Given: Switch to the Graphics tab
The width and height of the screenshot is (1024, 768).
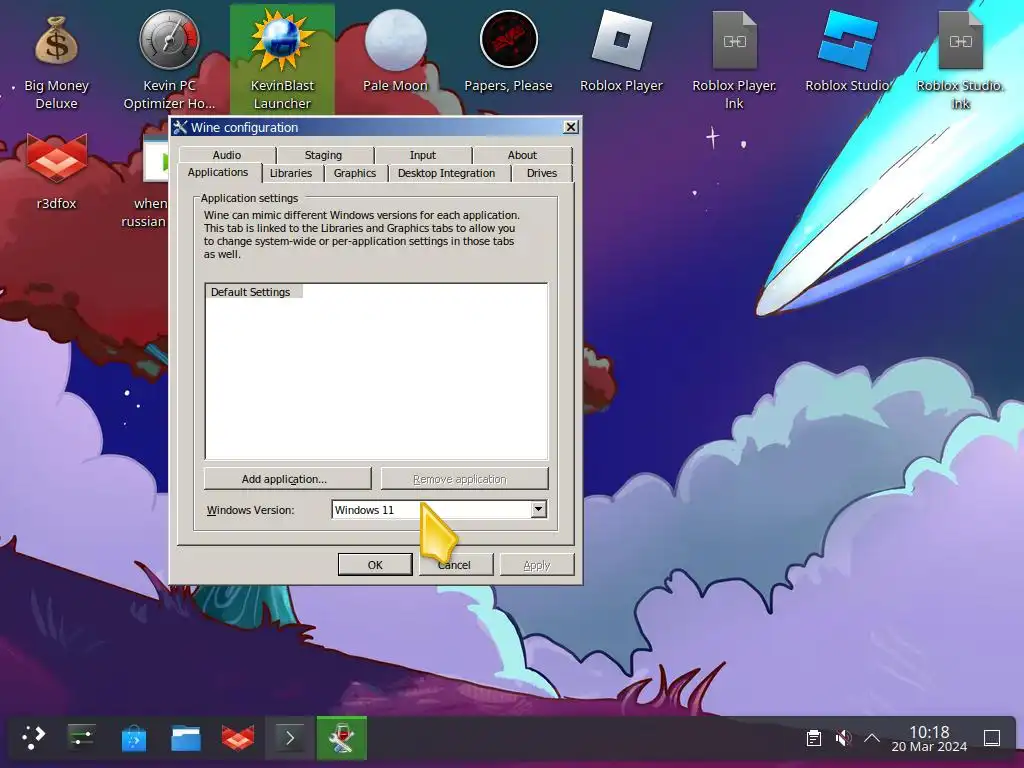Looking at the screenshot, I should tap(355, 173).
